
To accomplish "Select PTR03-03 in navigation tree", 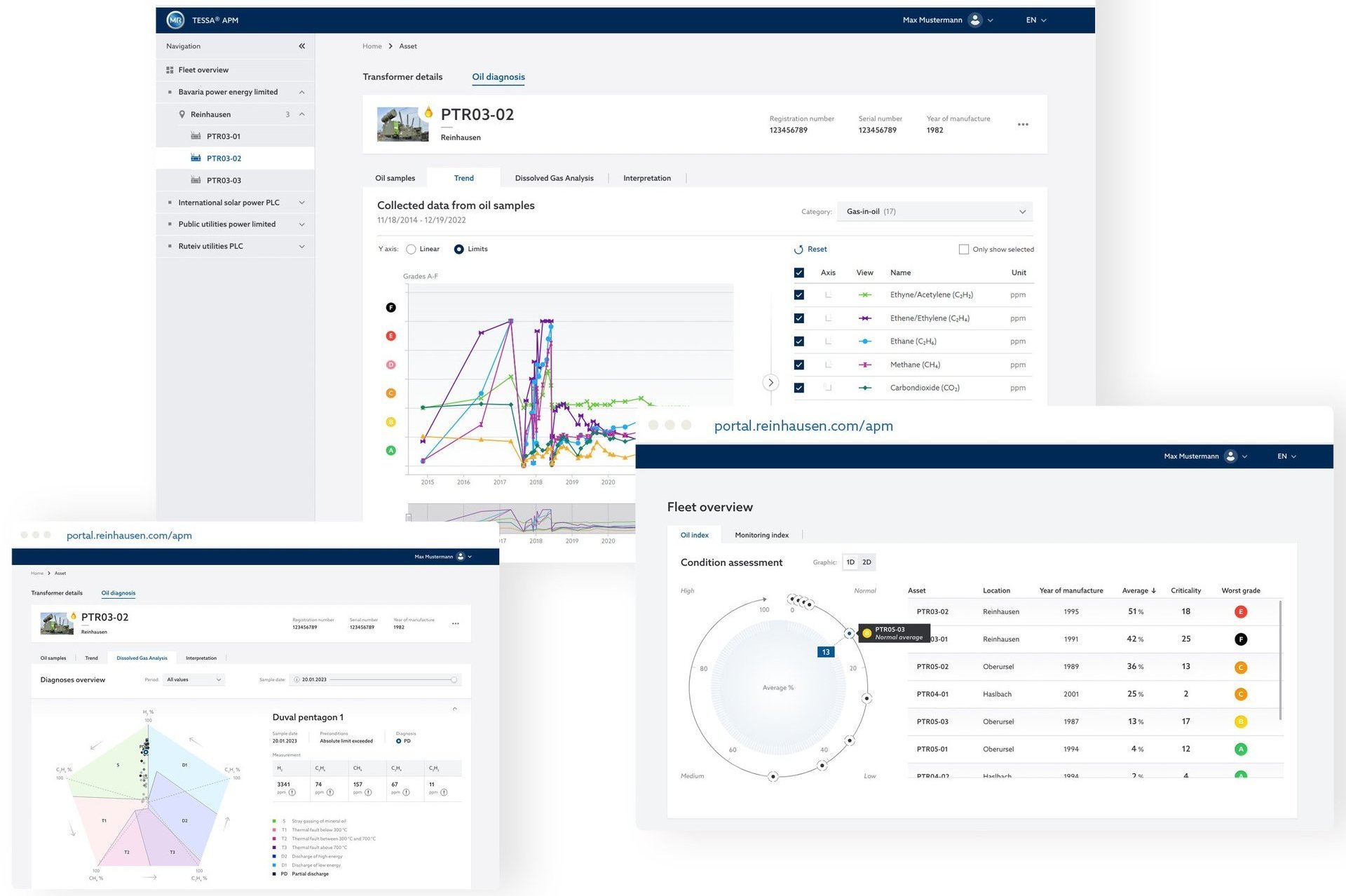I will (x=224, y=181).
